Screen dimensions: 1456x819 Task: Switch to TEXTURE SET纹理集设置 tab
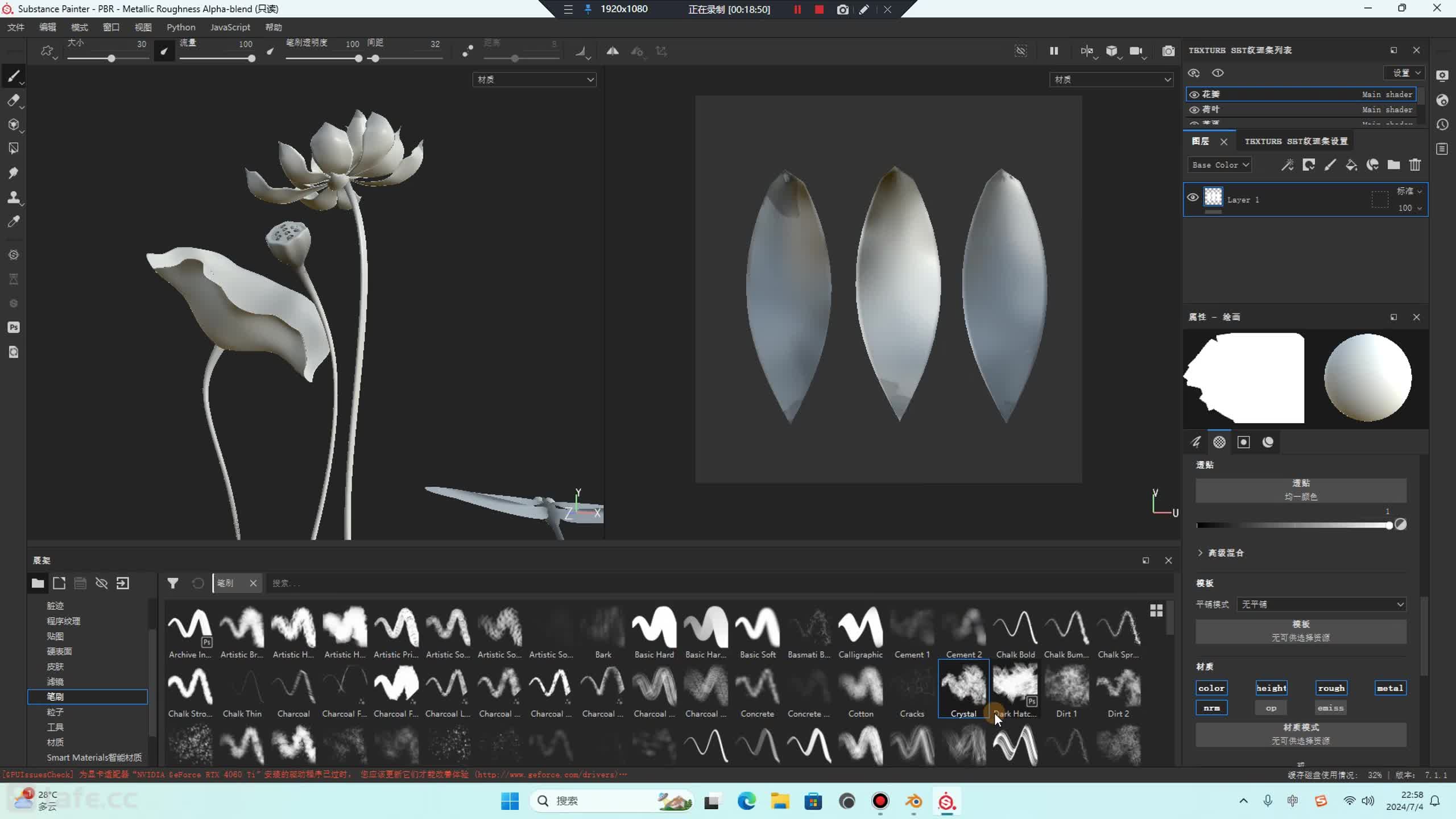pyautogui.click(x=1296, y=141)
